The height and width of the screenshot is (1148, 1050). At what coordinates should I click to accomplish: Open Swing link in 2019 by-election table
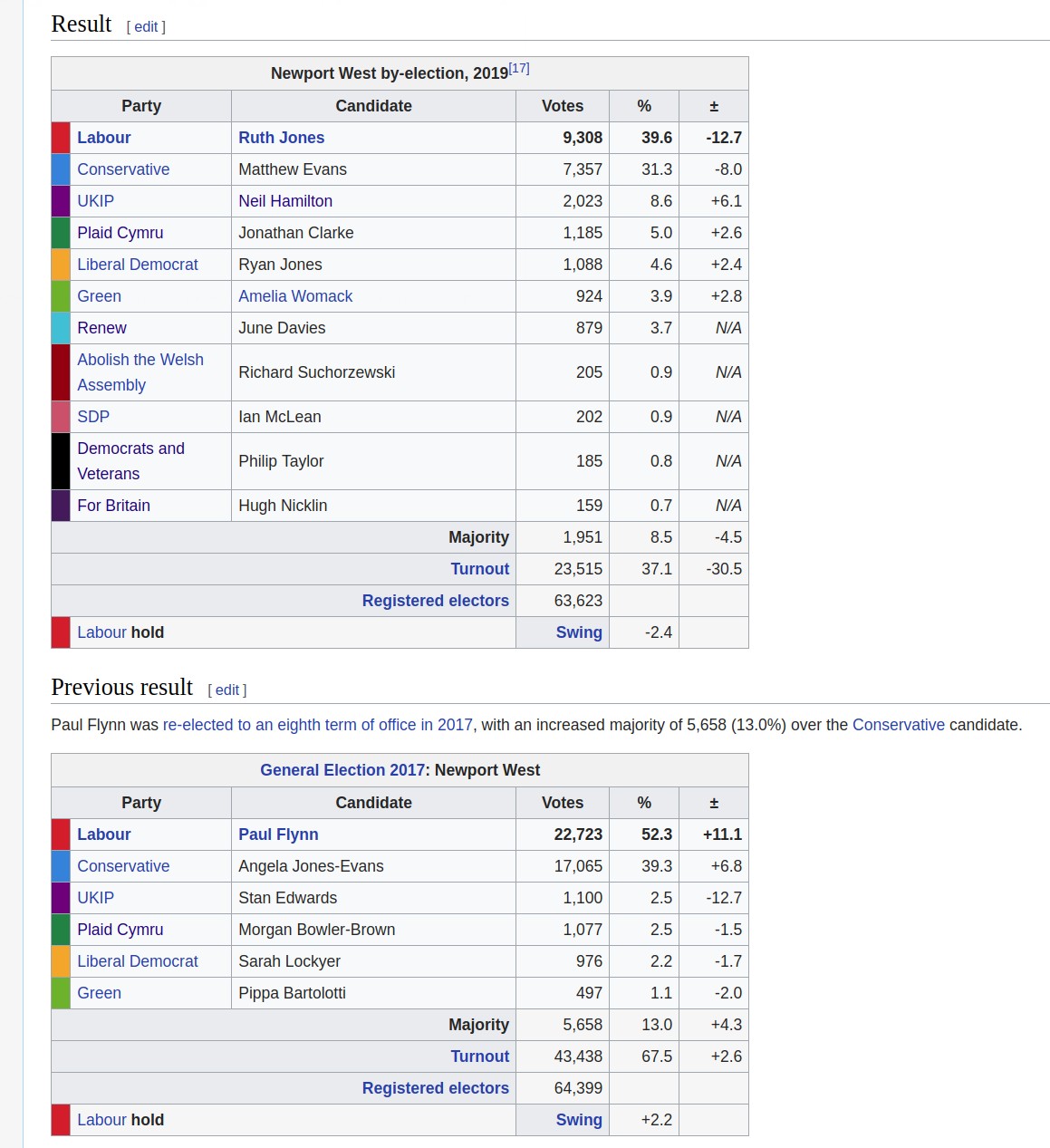click(579, 632)
